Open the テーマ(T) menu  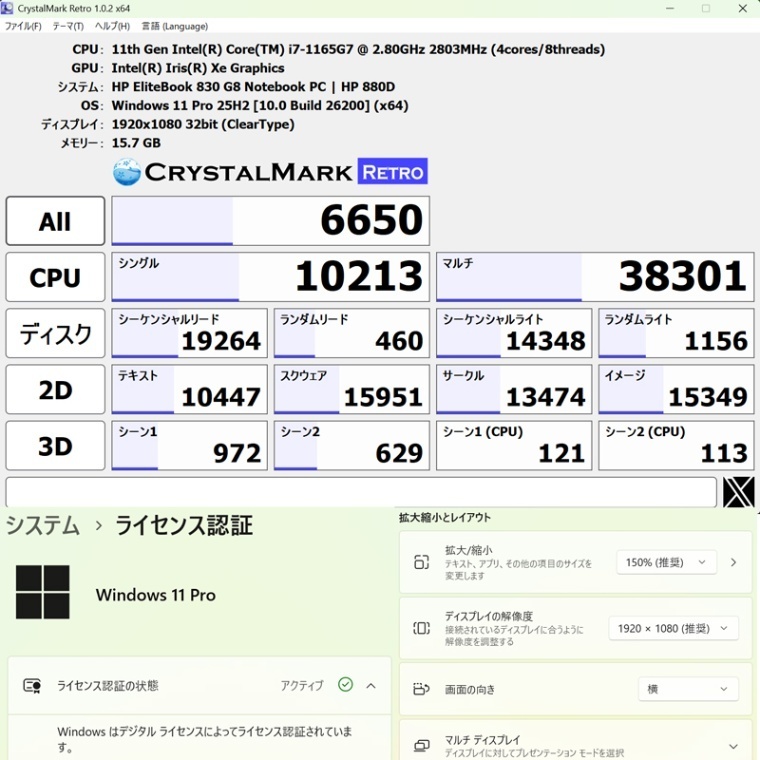(x=68, y=26)
